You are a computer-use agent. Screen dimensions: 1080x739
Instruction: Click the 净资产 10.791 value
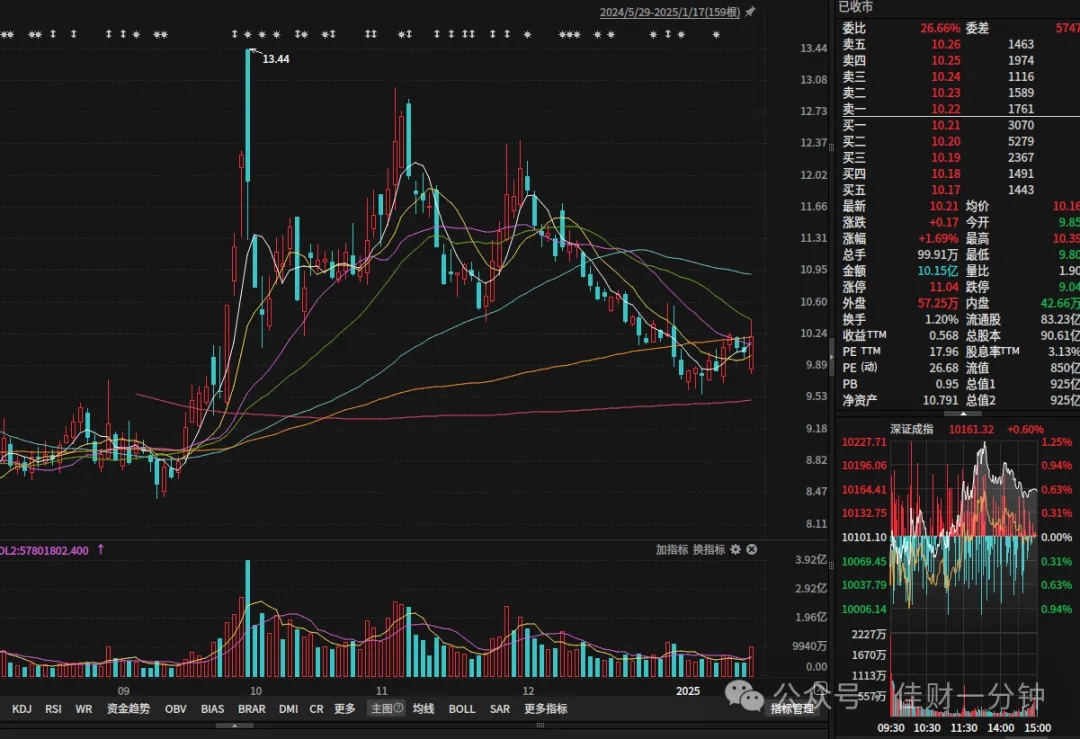(x=941, y=400)
